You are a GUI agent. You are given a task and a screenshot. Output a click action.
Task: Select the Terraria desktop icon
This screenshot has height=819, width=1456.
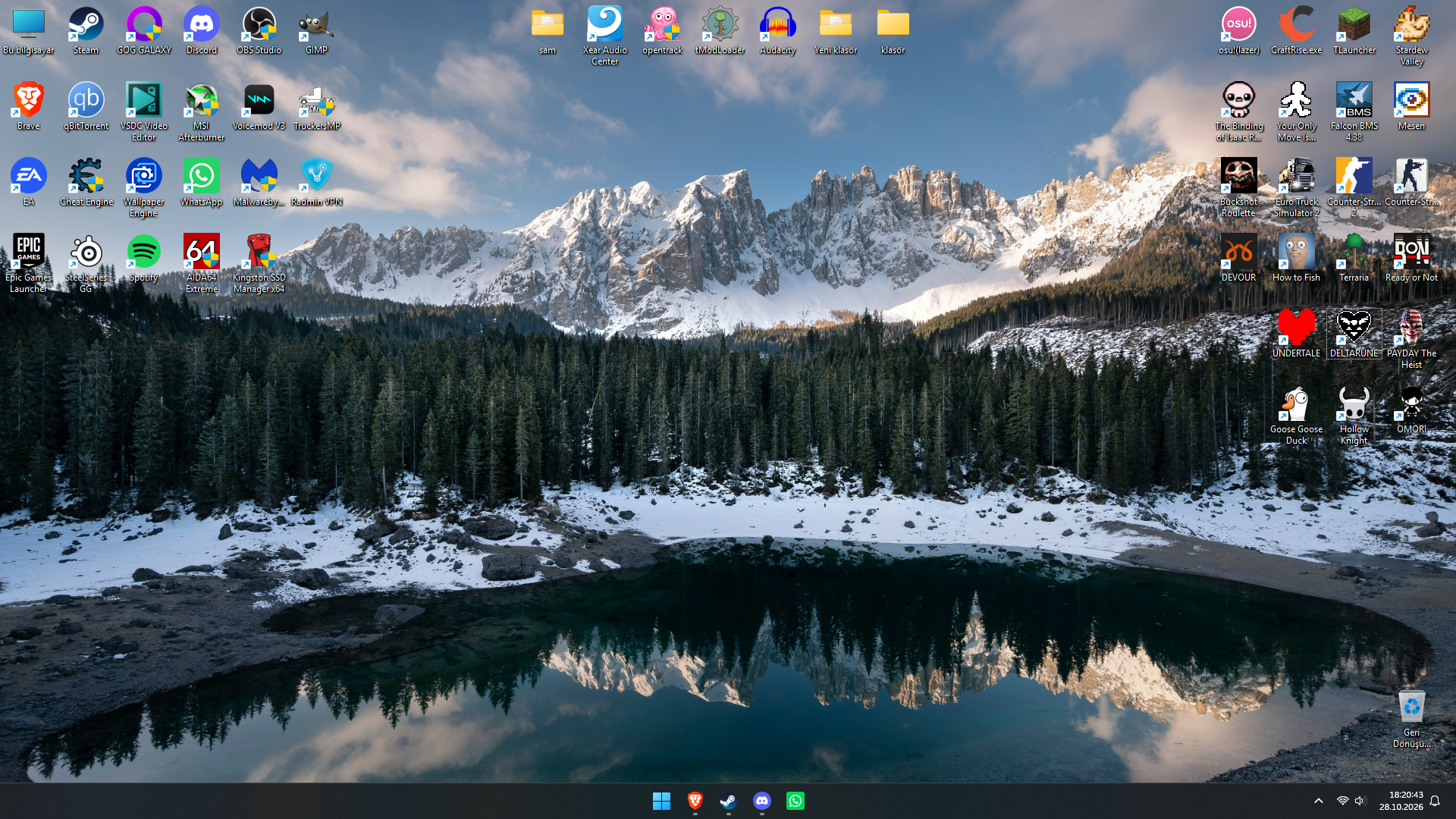click(1354, 259)
